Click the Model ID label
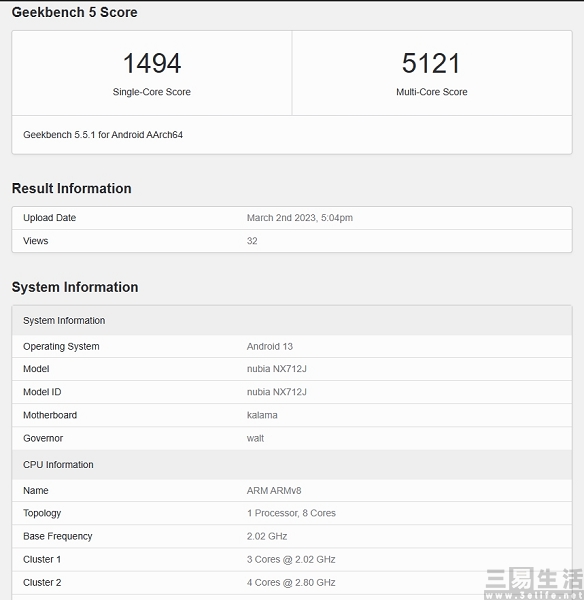The height and width of the screenshot is (600, 584). pos(42,392)
